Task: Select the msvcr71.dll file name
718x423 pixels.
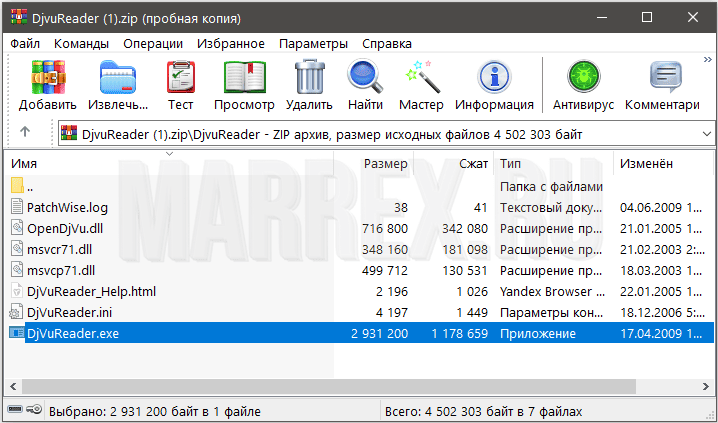Action: 60,249
